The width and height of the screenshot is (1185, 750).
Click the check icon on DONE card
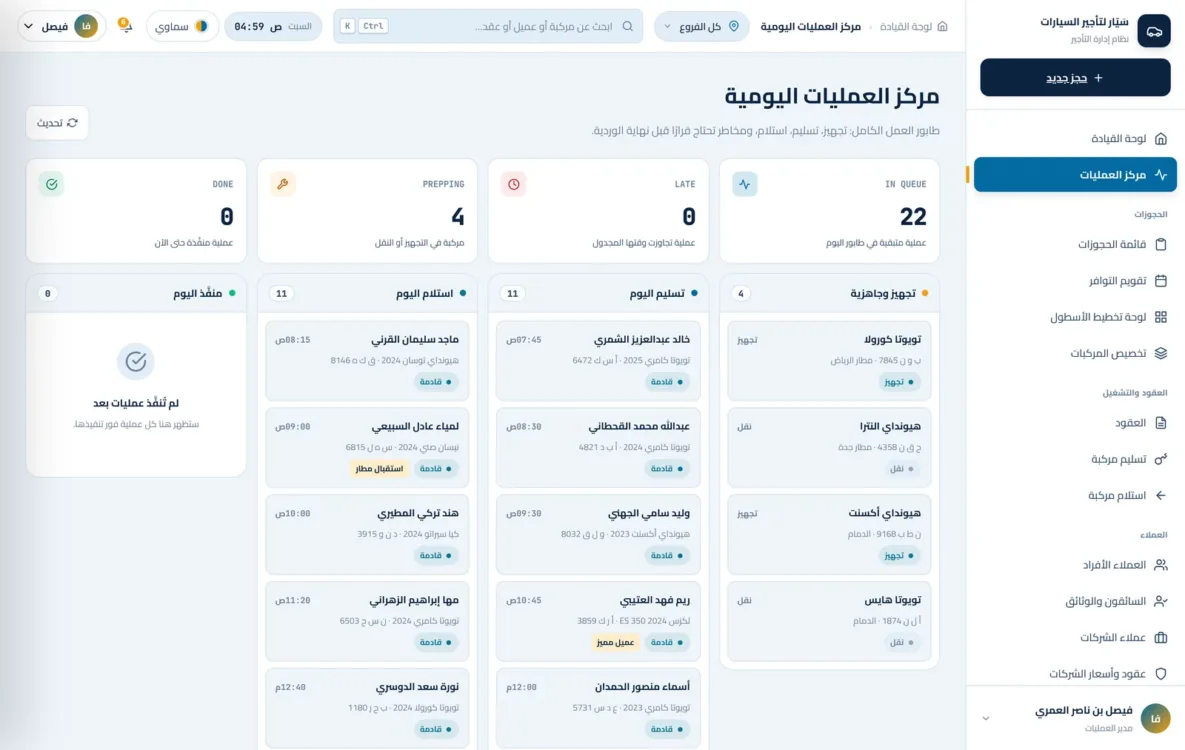(51, 184)
